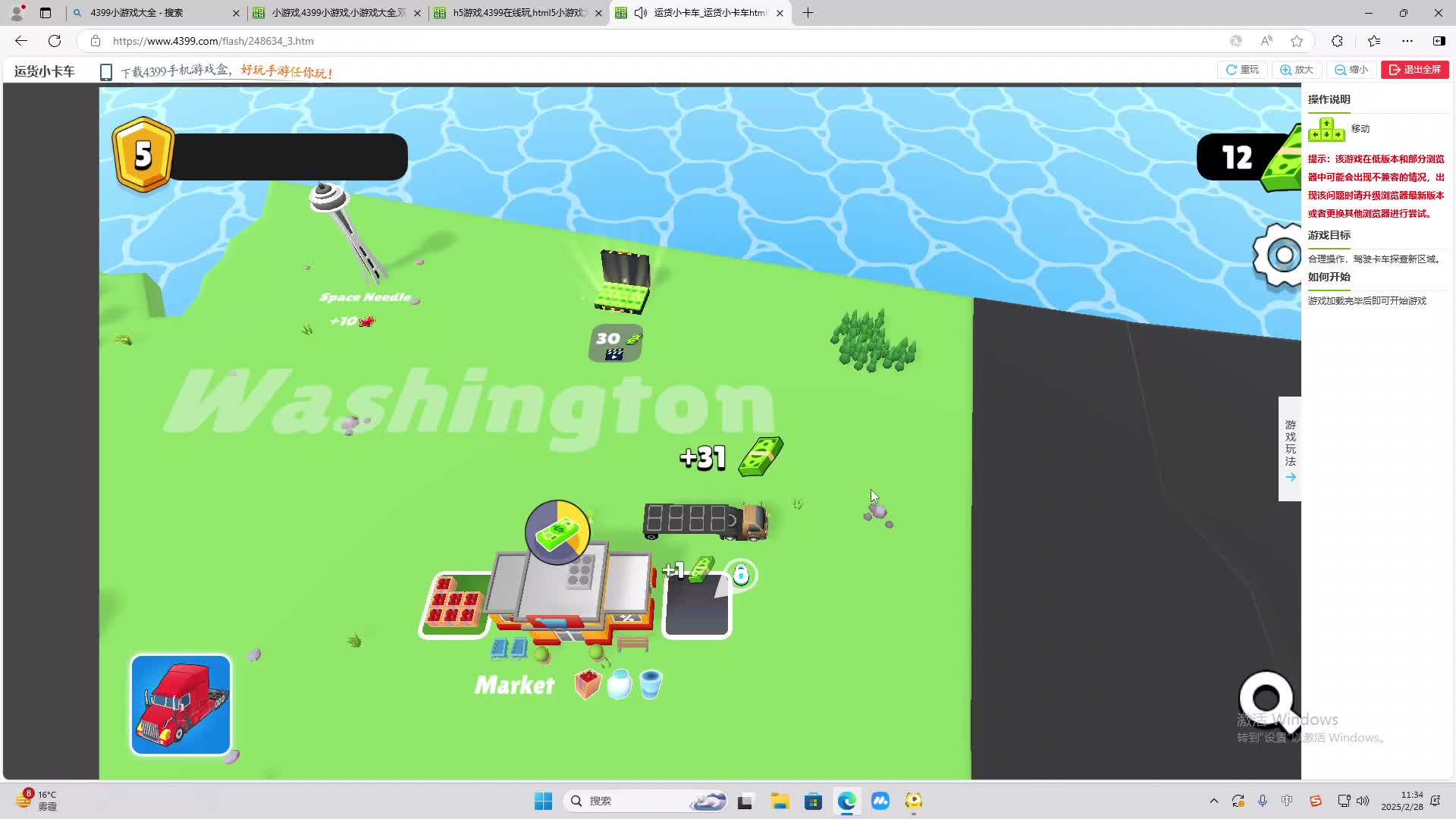Click the Market cash progress dial
1456x819 pixels.
point(557,532)
